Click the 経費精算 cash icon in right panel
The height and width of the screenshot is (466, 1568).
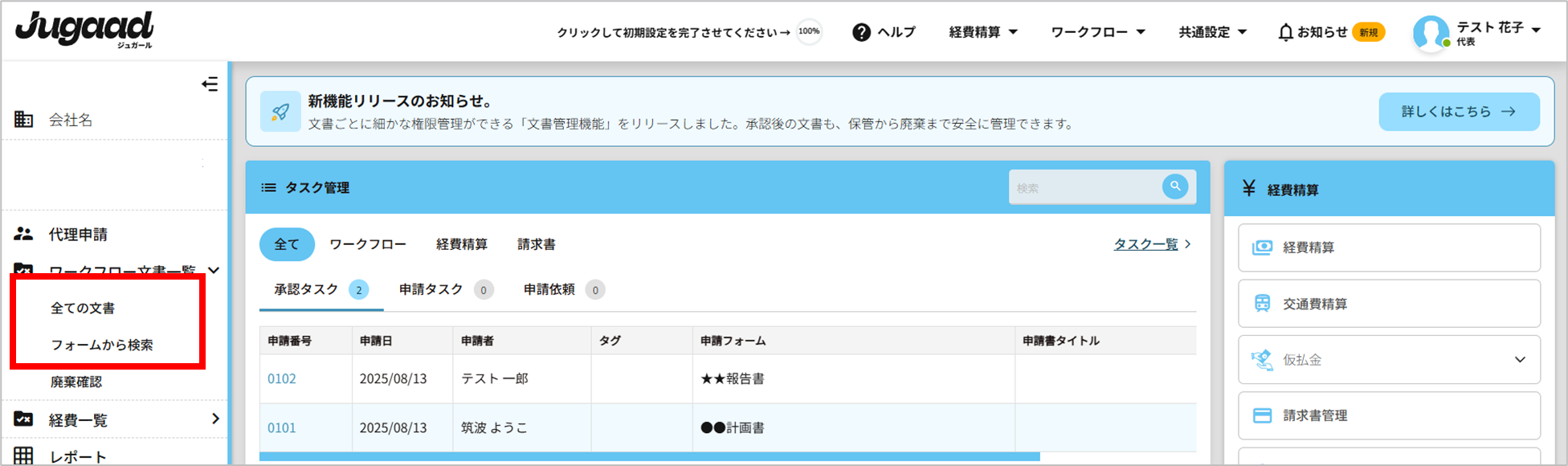(1262, 247)
